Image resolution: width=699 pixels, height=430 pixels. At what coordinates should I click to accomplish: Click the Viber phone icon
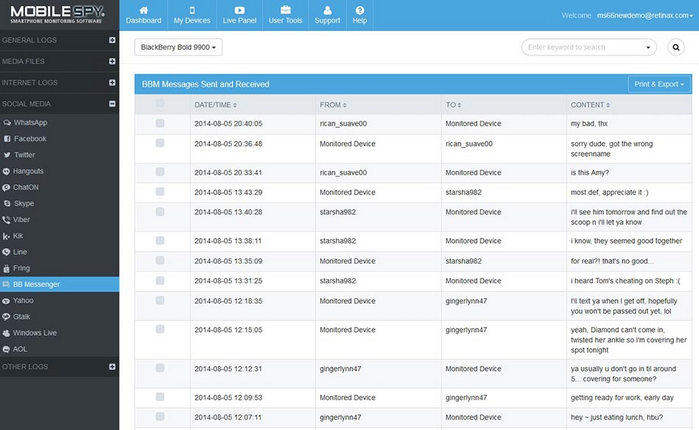point(6,220)
